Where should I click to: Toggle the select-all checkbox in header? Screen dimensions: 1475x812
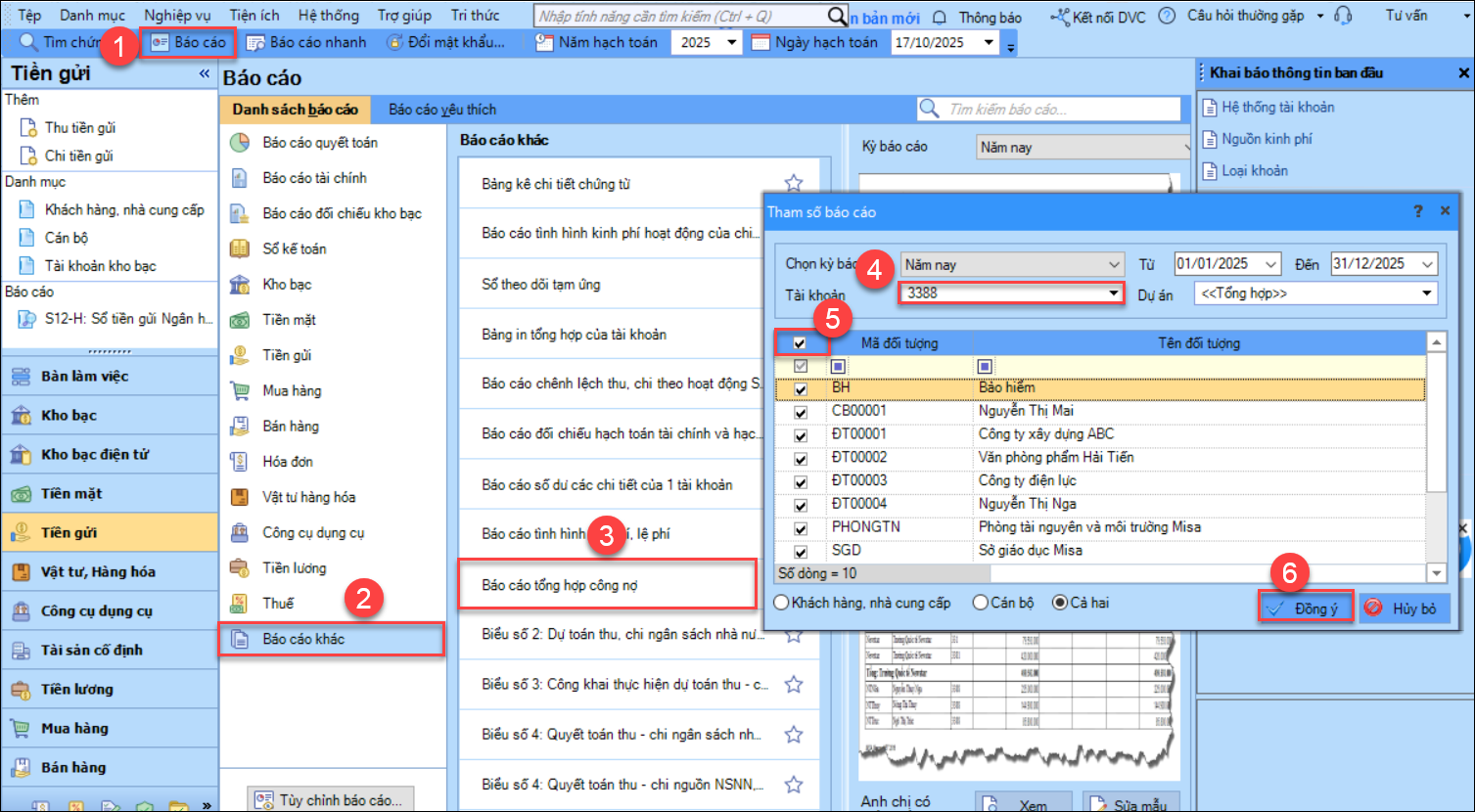tap(801, 343)
